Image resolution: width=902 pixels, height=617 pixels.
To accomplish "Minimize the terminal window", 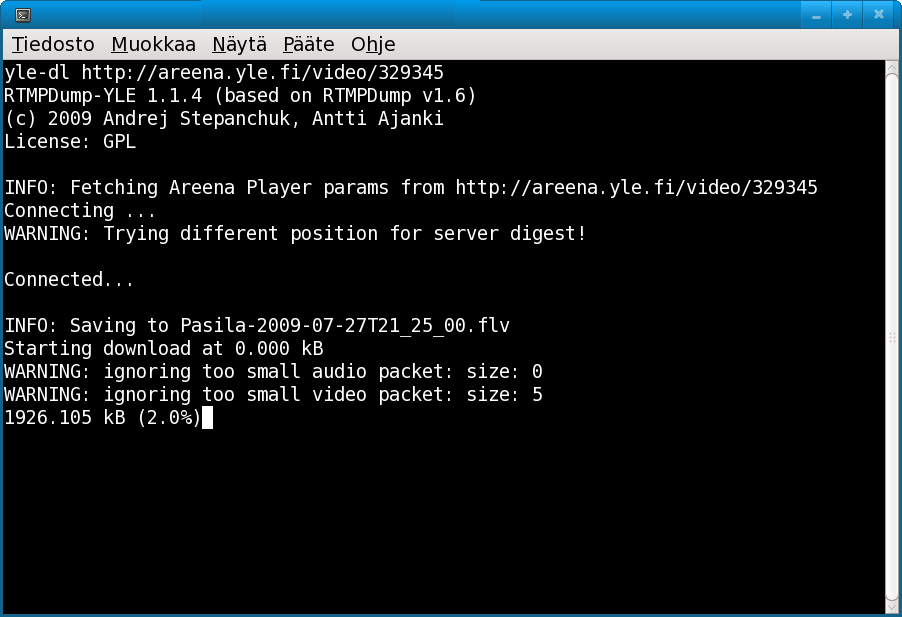I will click(x=817, y=15).
